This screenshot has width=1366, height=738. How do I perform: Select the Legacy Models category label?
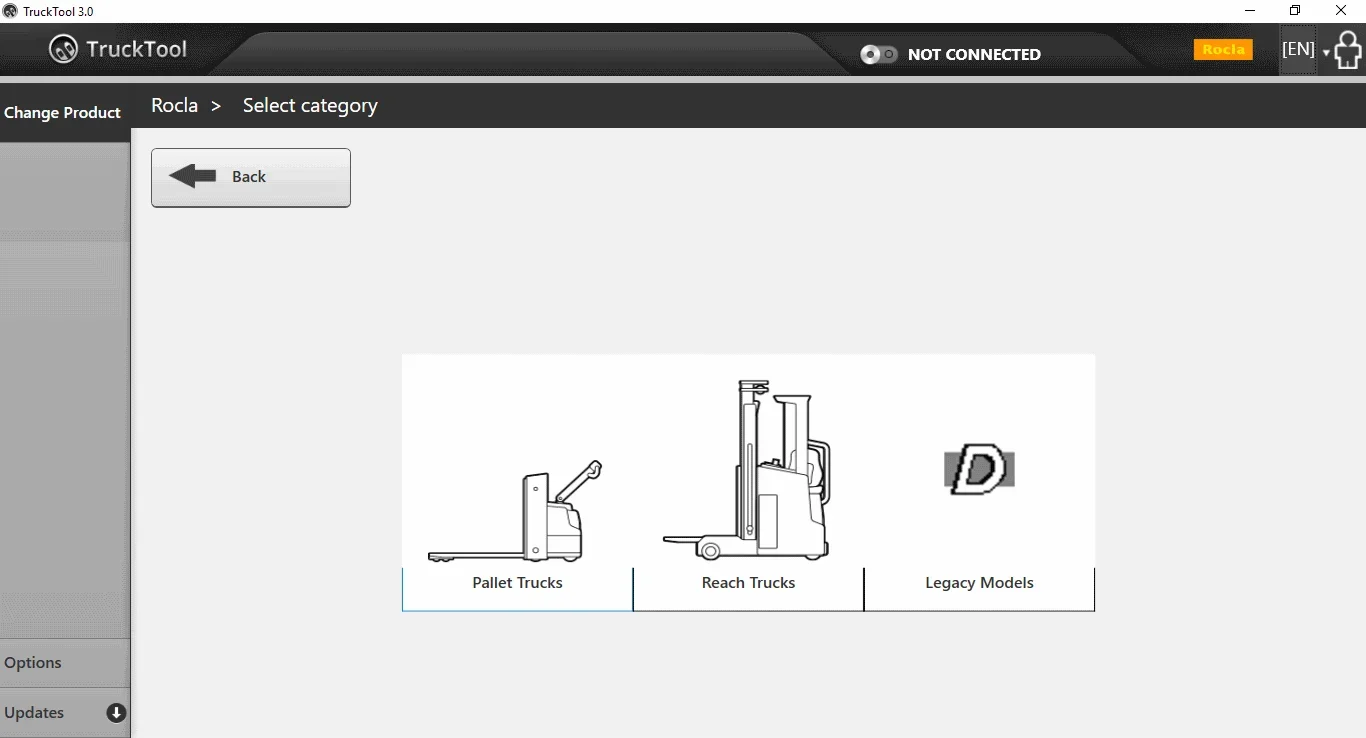pos(979,583)
